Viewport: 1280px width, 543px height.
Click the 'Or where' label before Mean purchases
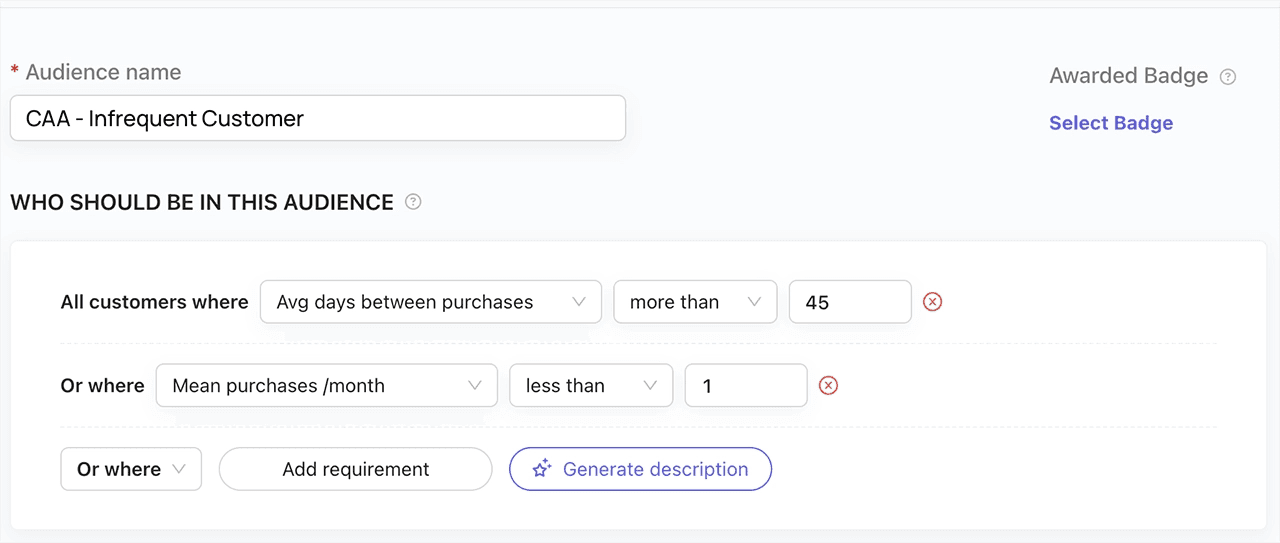(102, 386)
